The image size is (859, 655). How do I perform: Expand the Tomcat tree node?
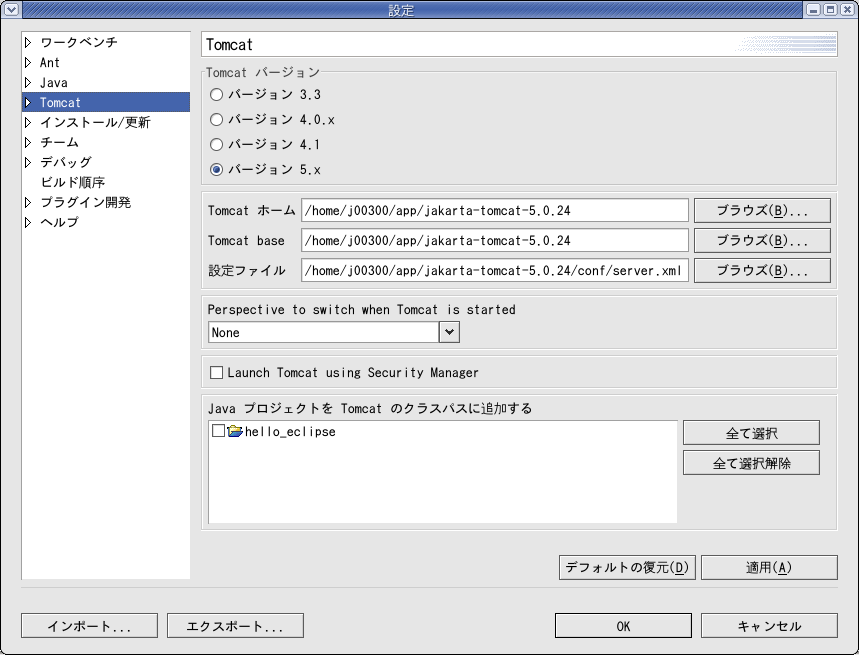28,102
